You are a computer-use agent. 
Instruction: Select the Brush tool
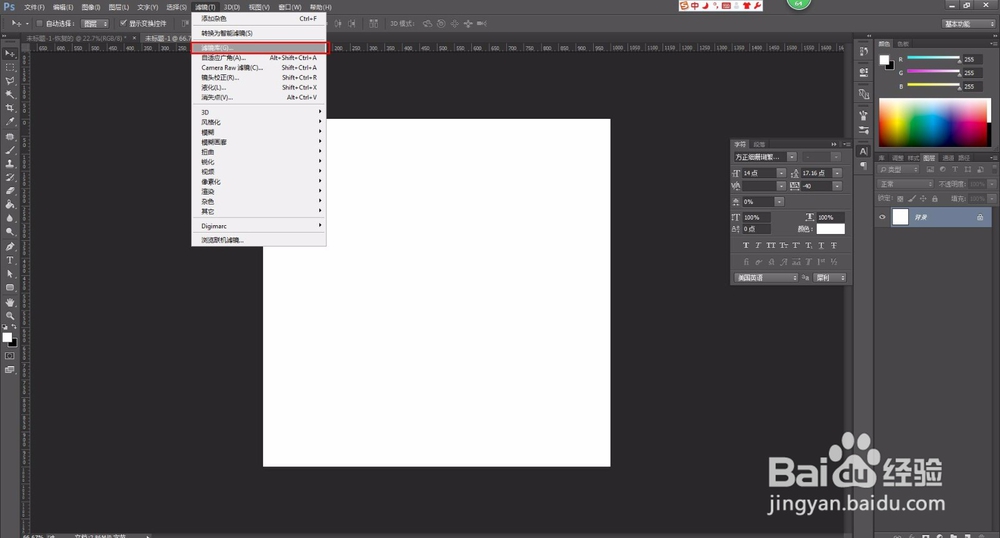pyautogui.click(x=10, y=150)
